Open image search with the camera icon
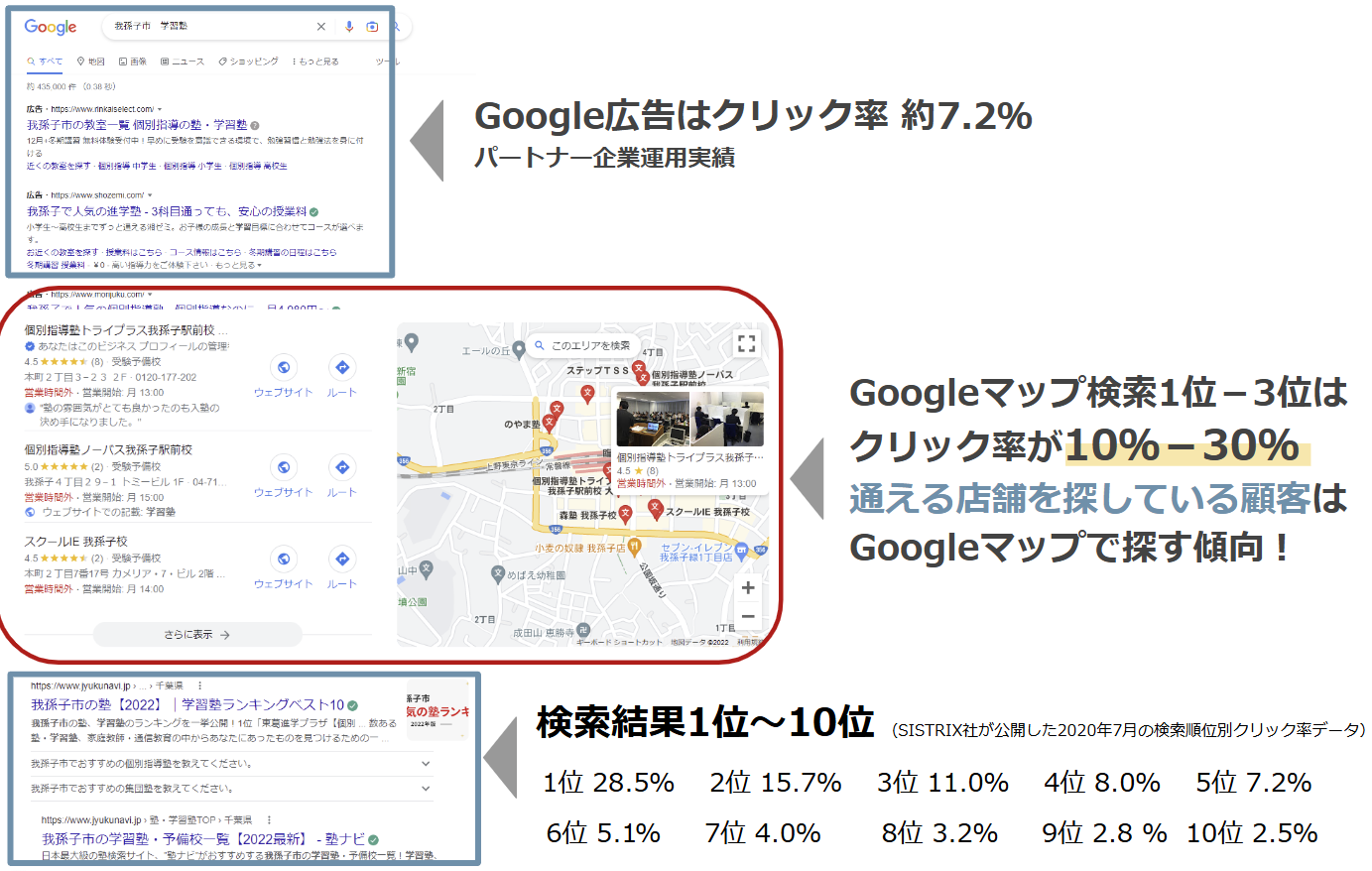The width and height of the screenshot is (1372, 871). (x=372, y=27)
